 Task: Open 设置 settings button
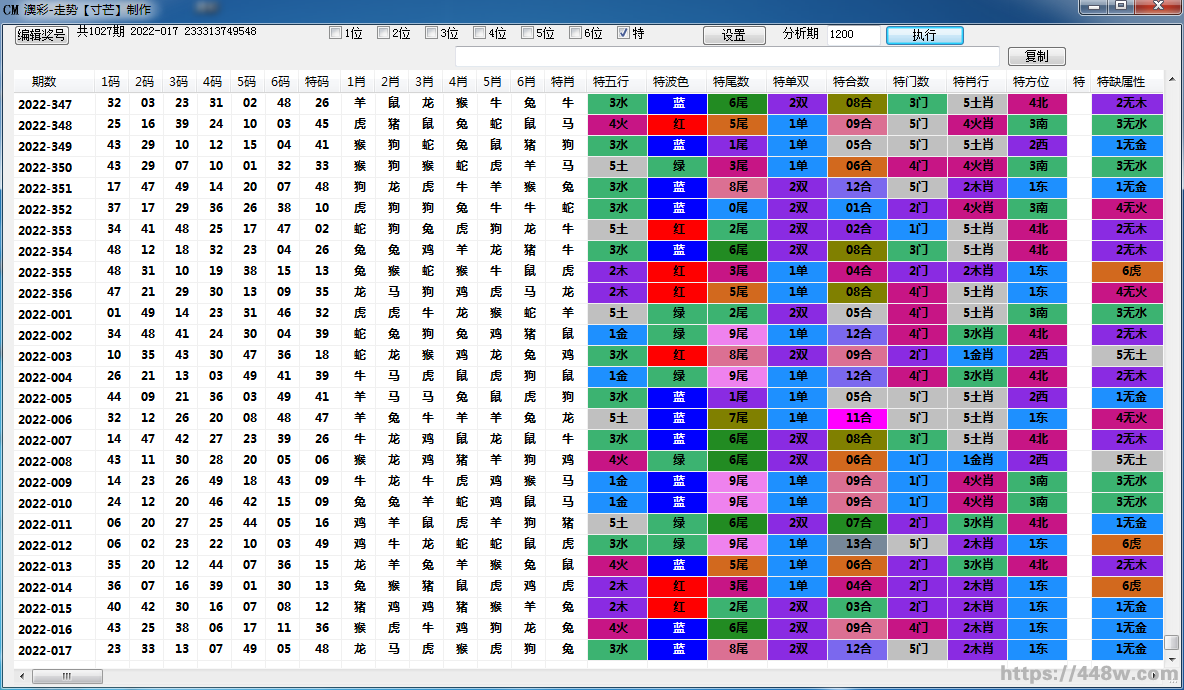733,35
